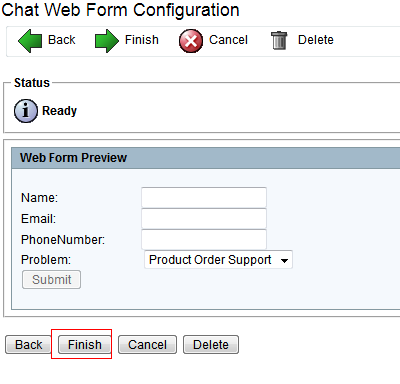This screenshot has width=400, height=384.
Task: Focus the Name text field
Action: point(204,198)
